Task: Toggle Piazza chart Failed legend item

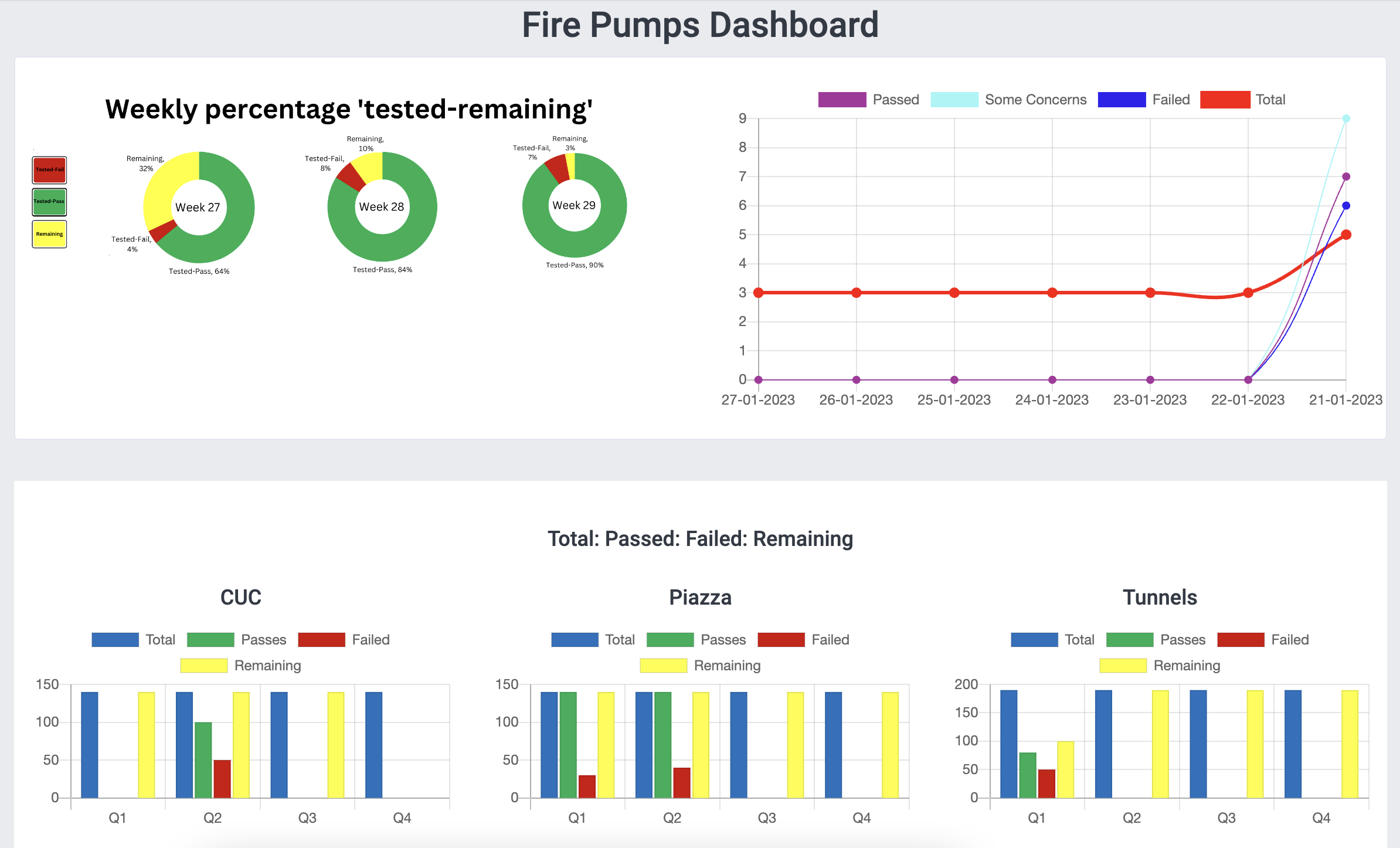Action: tap(781, 640)
